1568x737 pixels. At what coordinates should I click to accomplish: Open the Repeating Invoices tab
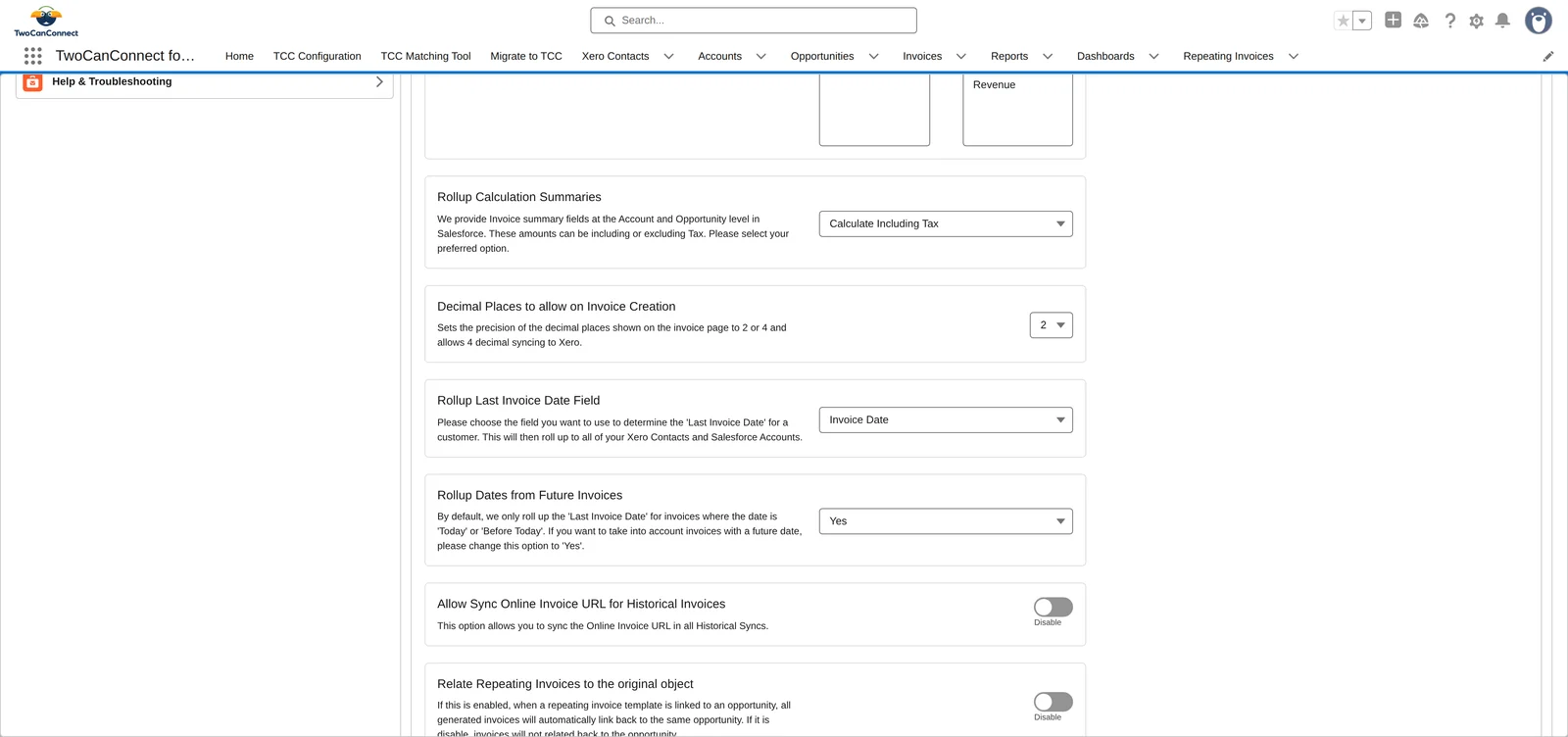(x=1228, y=56)
